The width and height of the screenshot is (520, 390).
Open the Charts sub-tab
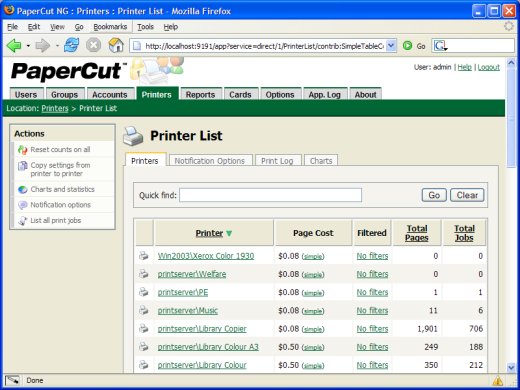[321, 161]
